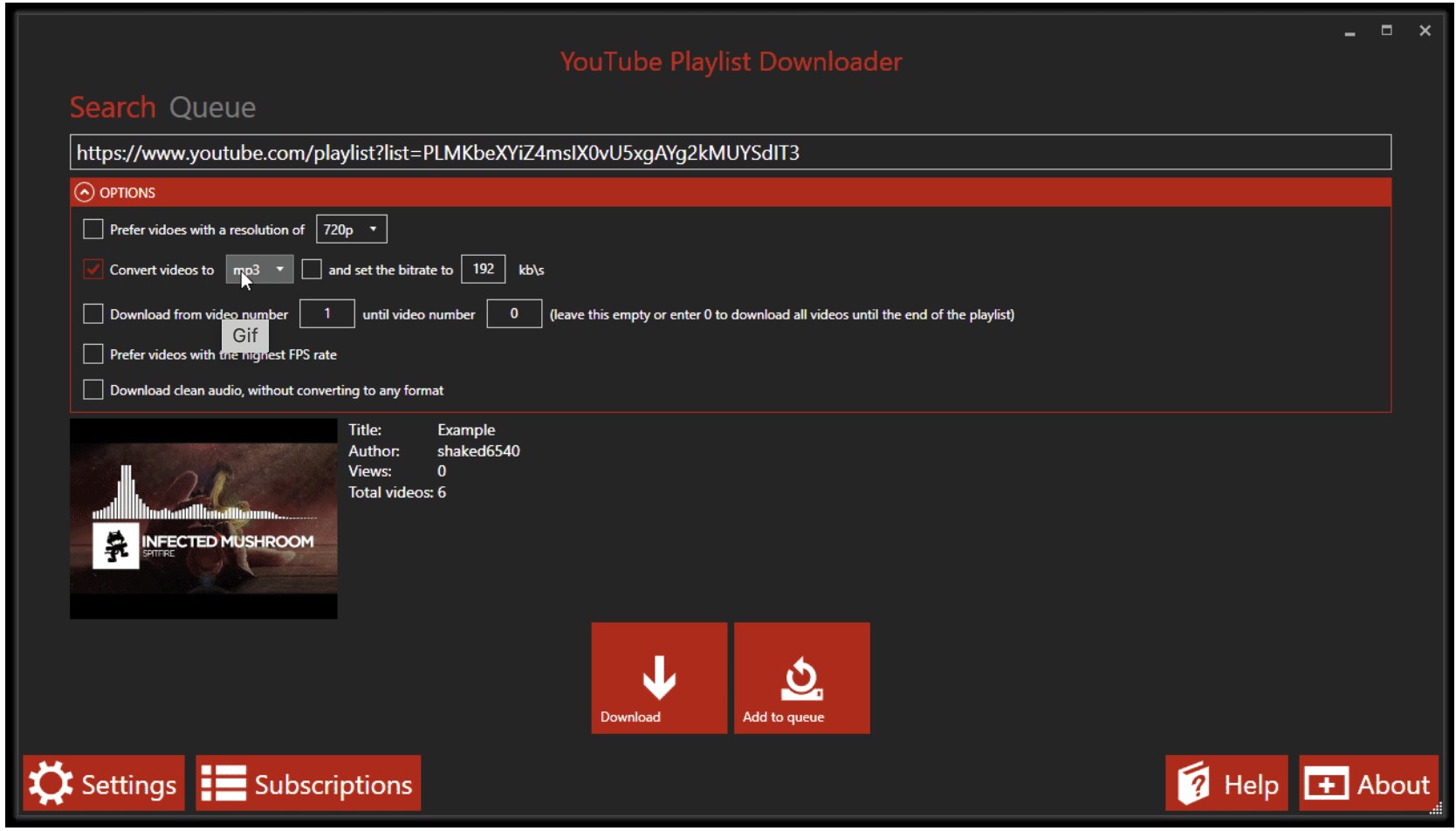The height and width of the screenshot is (831, 1456).
Task: Uncheck Convert videos to checkbox
Action: tap(93, 269)
